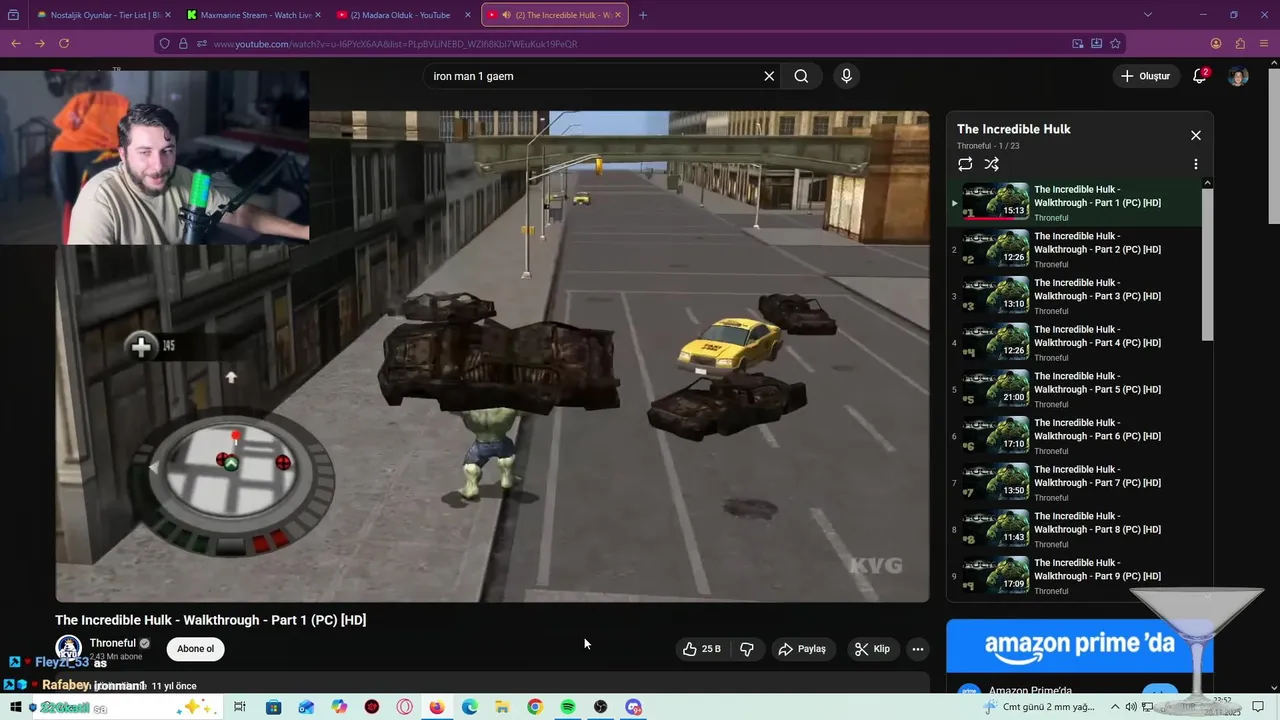The height and width of the screenshot is (720, 1280).
Task: Open Chrome from the taskbar
Action: [x=535, y=707]
